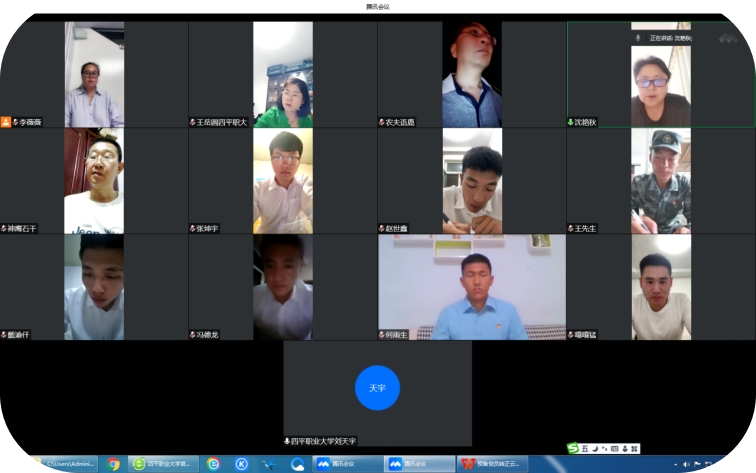Select the 赵世鑫 video tile
Image resolution: width=756 pixels, height=473 pixels.
pos(472,181)
